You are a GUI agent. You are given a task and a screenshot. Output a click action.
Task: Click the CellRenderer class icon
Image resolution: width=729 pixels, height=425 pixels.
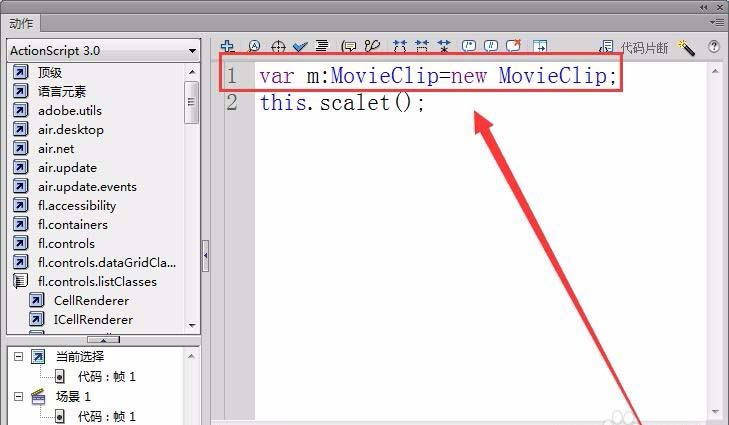37,300
